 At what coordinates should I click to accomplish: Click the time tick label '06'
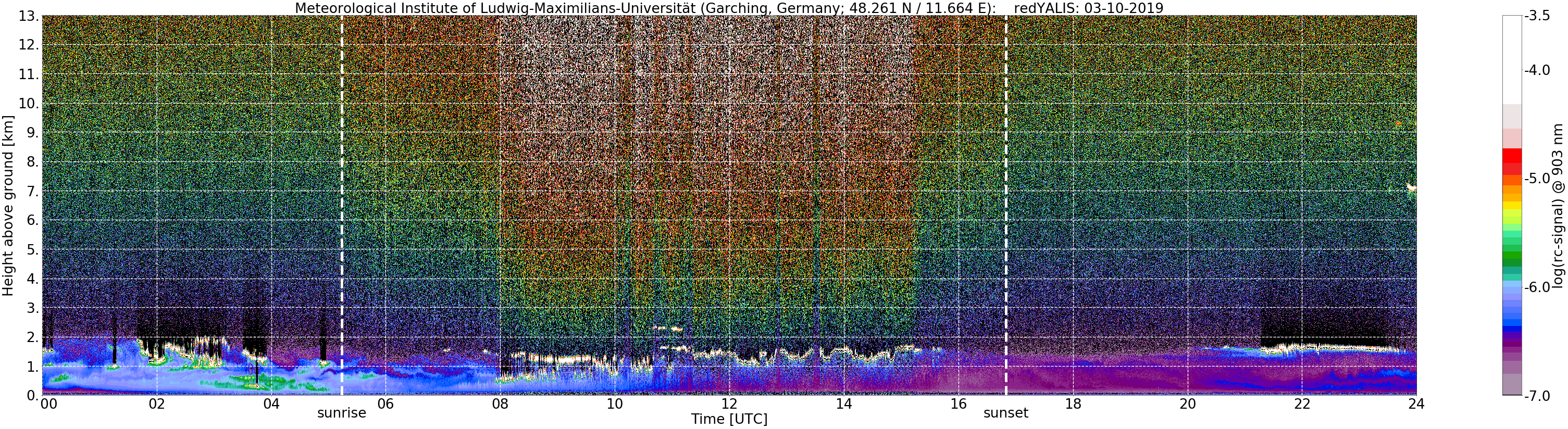(x=386, y=404)
